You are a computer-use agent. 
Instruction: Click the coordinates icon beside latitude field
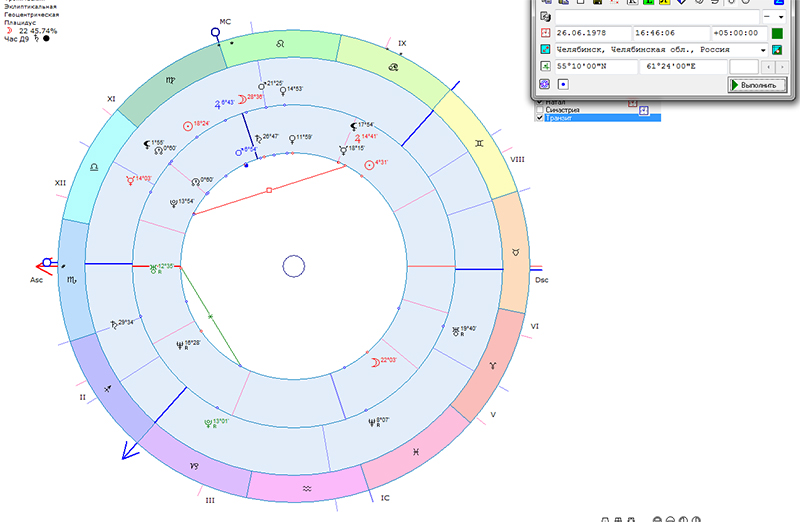(x=545, y=66)
